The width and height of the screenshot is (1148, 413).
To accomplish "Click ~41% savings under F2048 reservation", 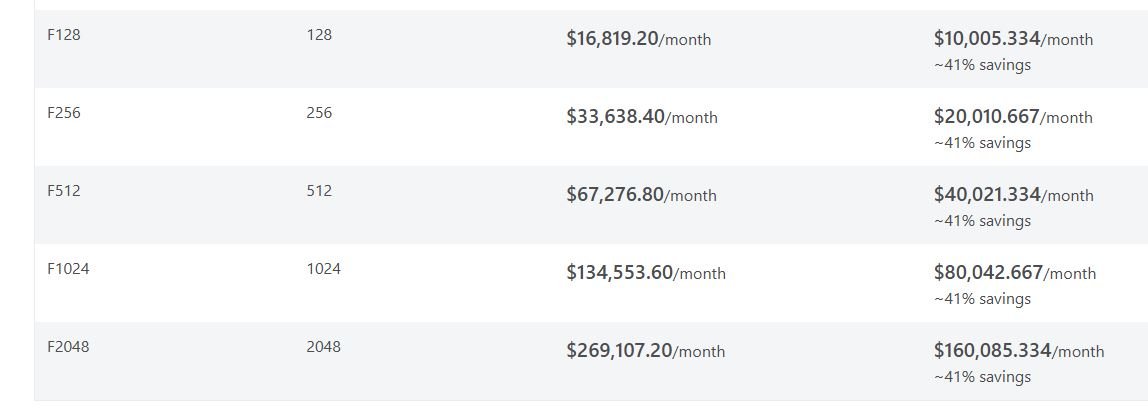I will (983, 376).
